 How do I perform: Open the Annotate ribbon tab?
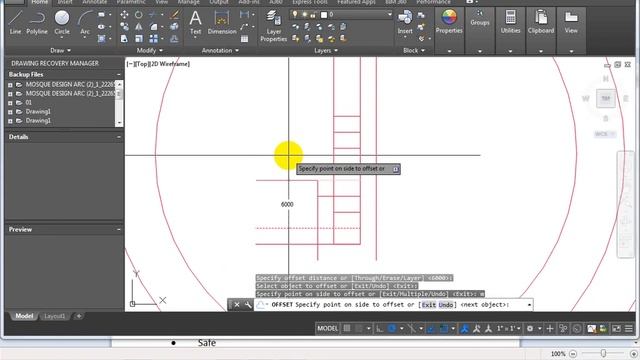(x=95, y=2)
